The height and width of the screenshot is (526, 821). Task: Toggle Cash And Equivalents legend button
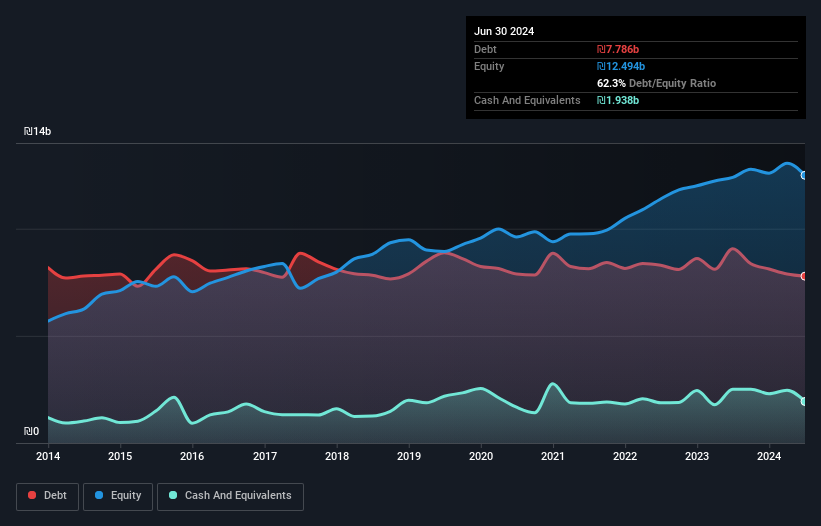tap(230, 496)
